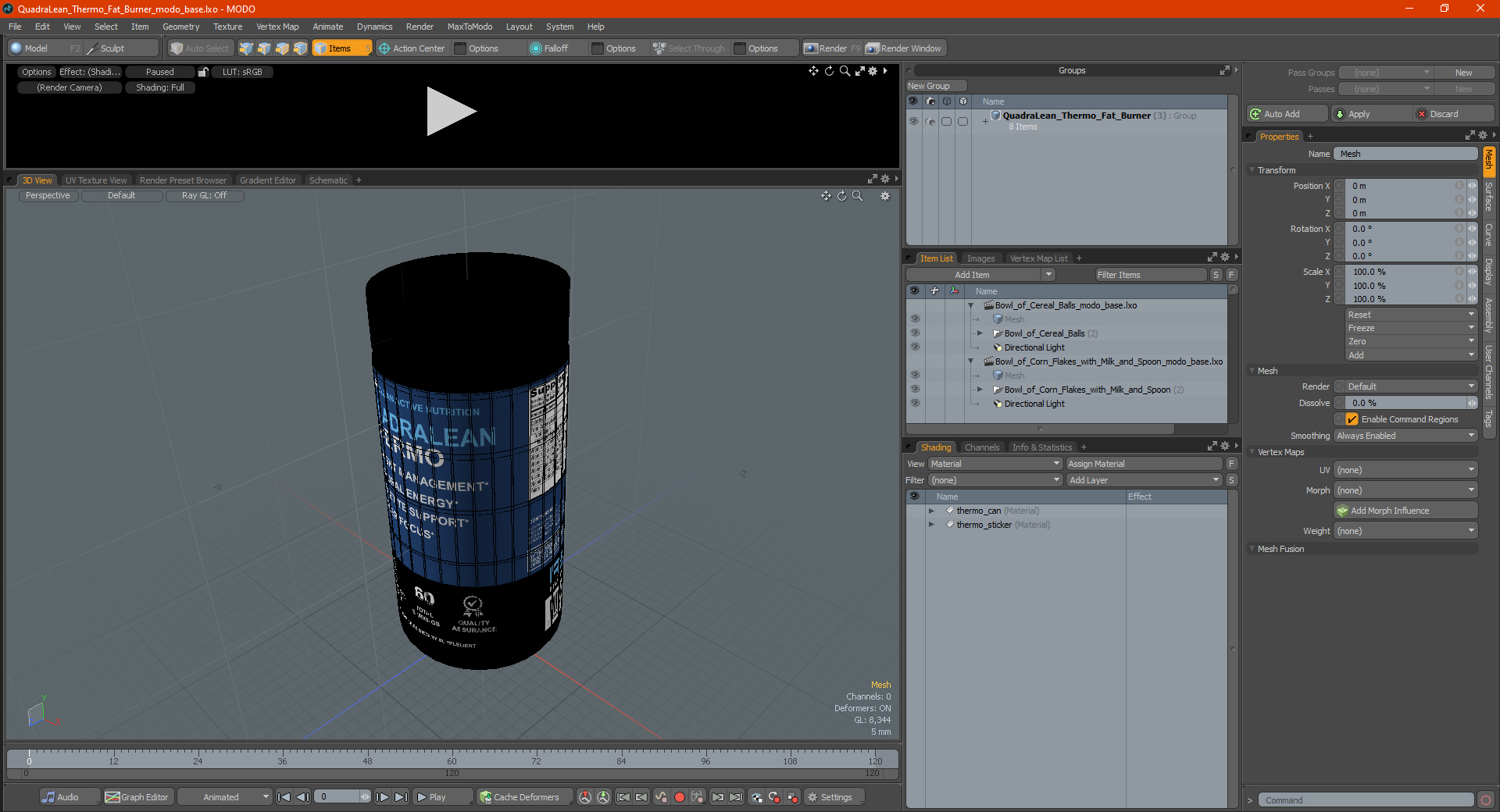Go to last frame
1500x812 pixels.
point(401,797)
